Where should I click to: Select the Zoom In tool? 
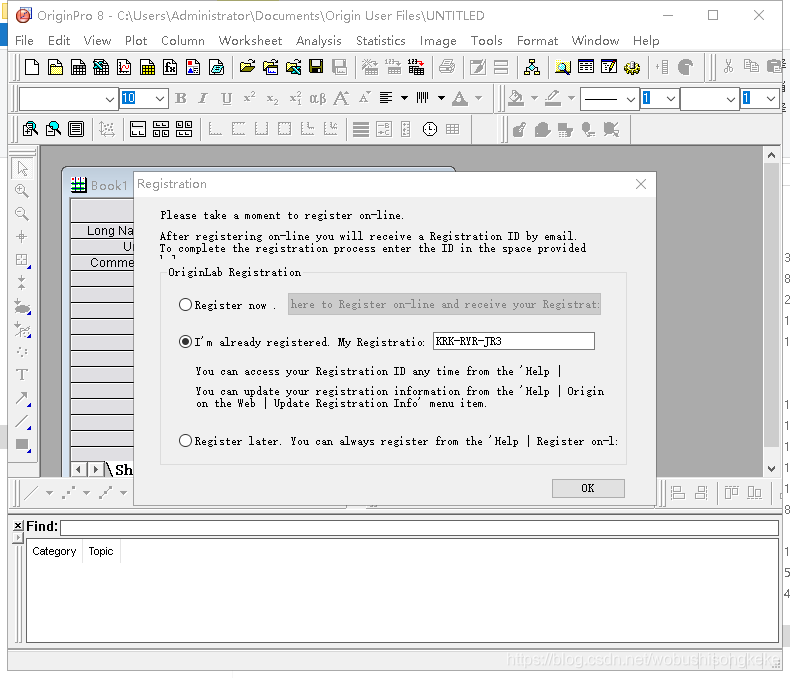coord(22,190)
